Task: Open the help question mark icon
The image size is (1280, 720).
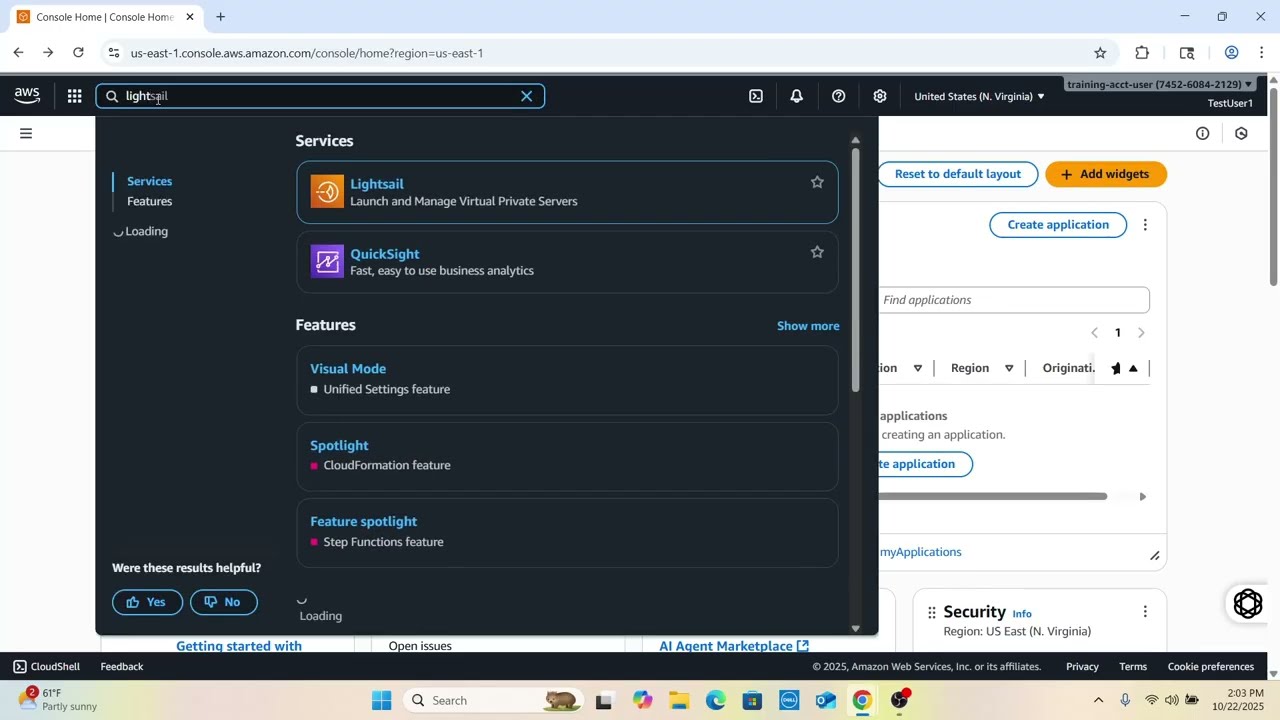Action: coord(839,96)
